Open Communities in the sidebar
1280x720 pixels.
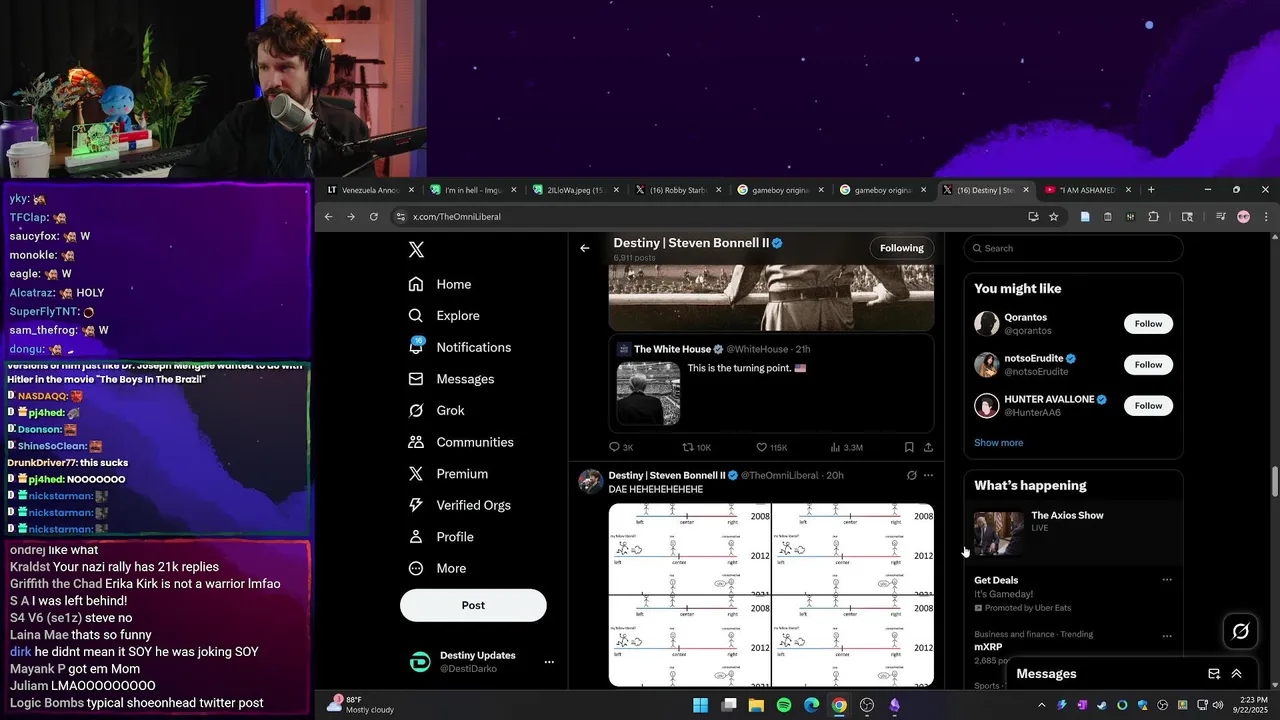point(461,442)
